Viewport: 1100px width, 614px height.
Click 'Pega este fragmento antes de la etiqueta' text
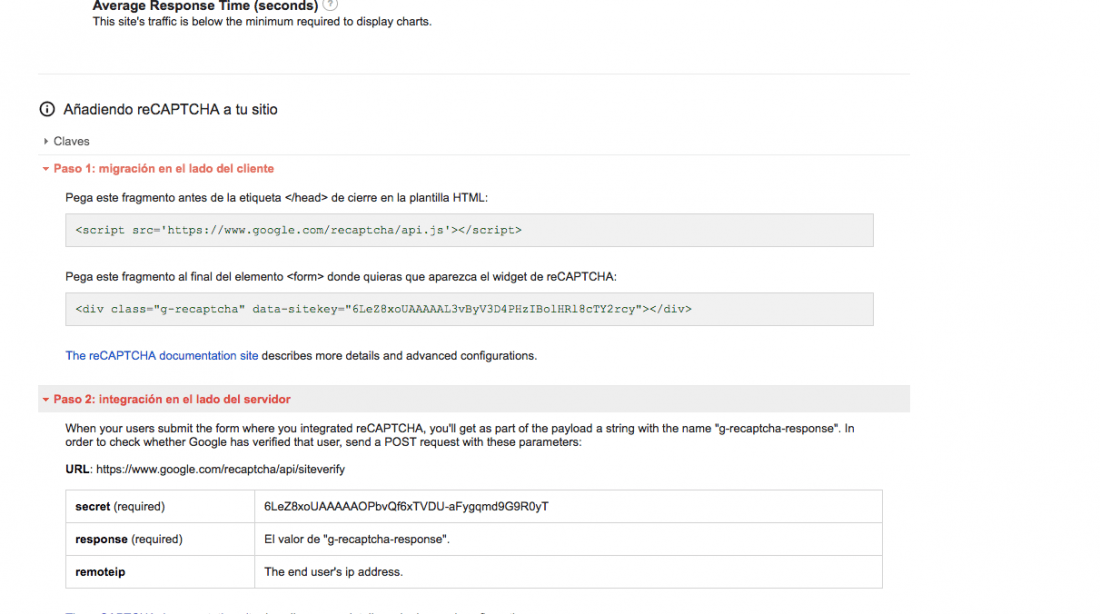(x=276, y=198)
